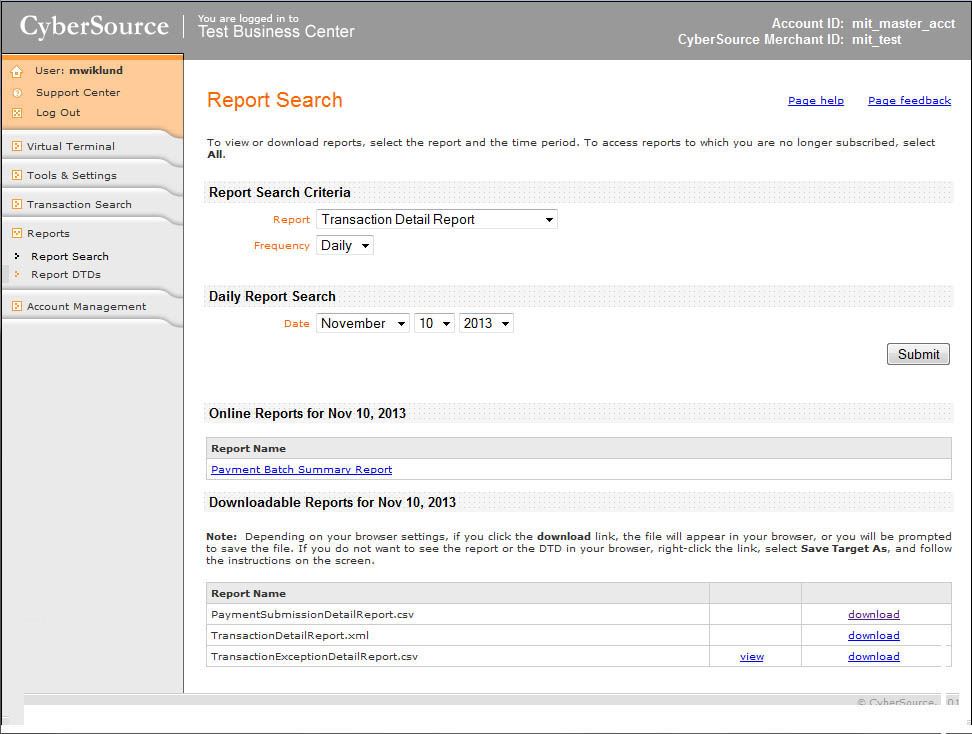This screenshot has height=734, width=972.
Task: Open the Page feedback link
Action: click(909, 101)
